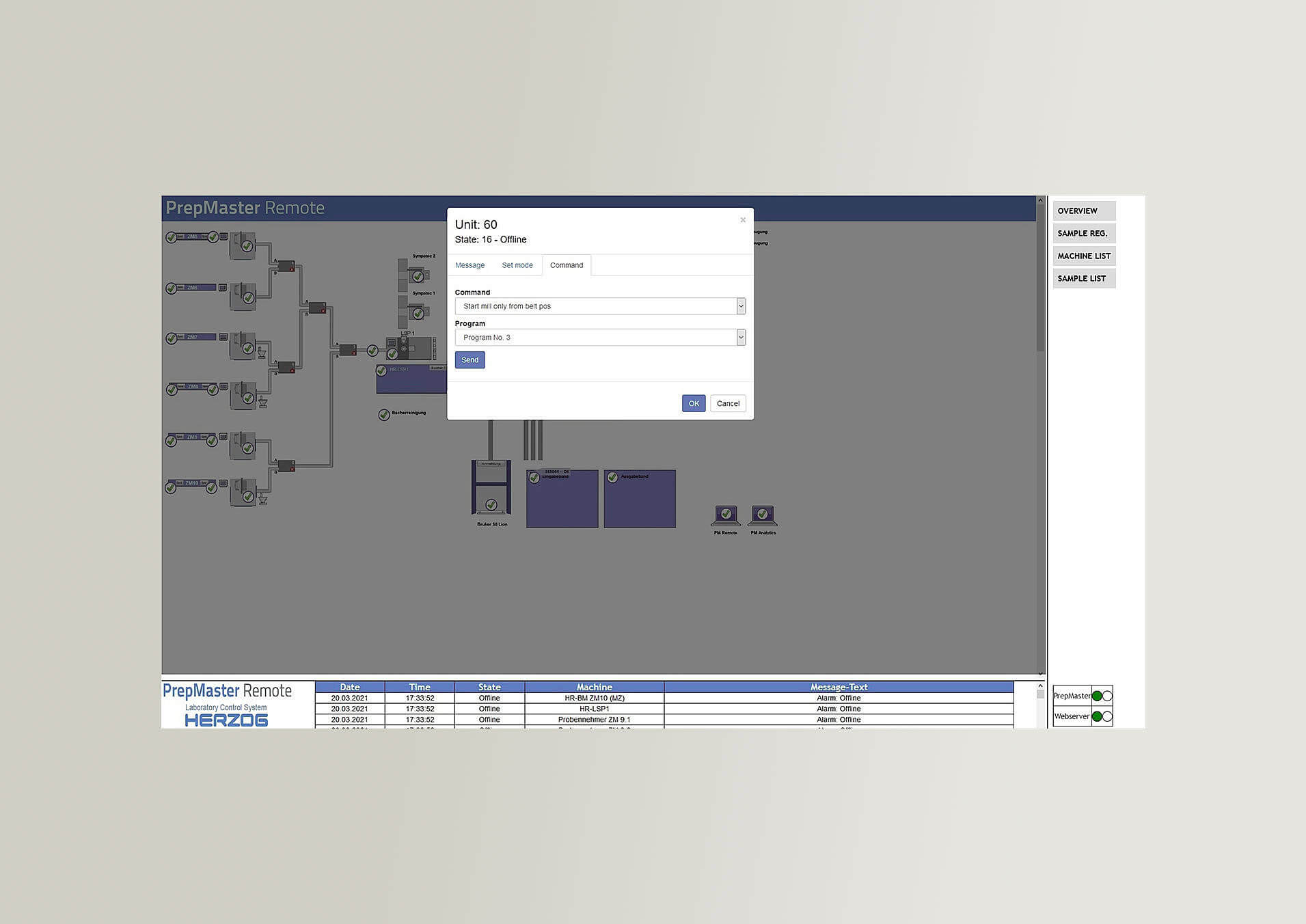1306x924 pixels.
Task: Open MACHINE LIST in side menu
Action: coord(1084,256)
